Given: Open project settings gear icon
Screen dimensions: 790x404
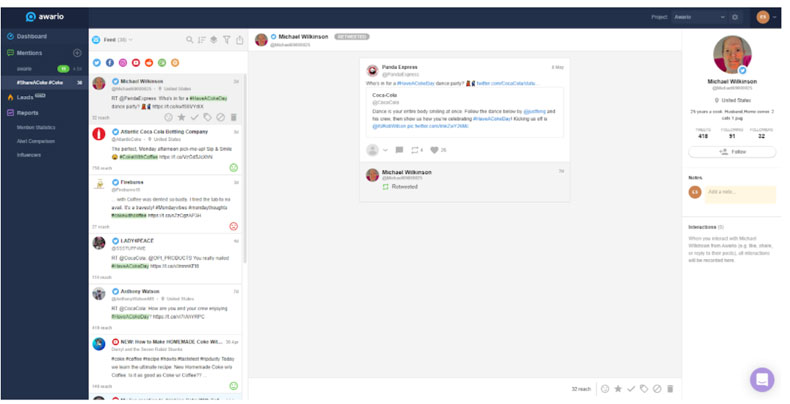Looking at the screenshot, I should coord(735,17).
